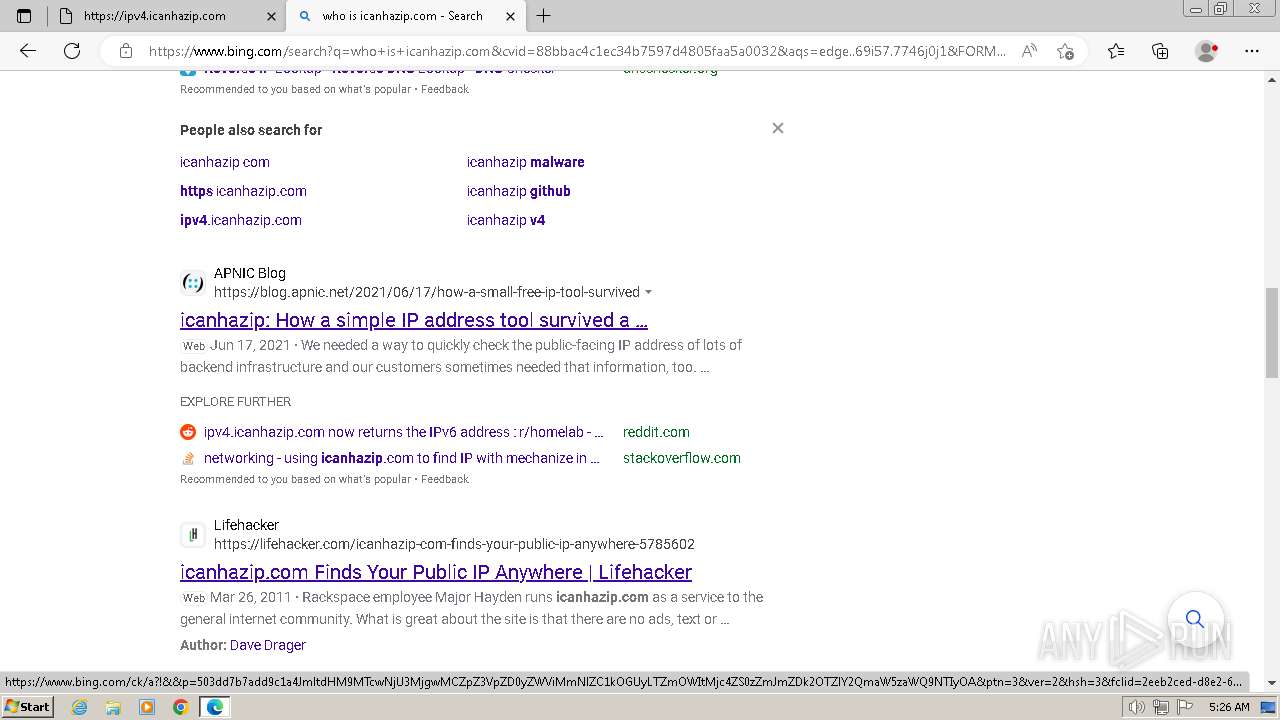Open the profile avatar icon
This screenshot has width=1280, height=720.
(x=1207, y=51)
